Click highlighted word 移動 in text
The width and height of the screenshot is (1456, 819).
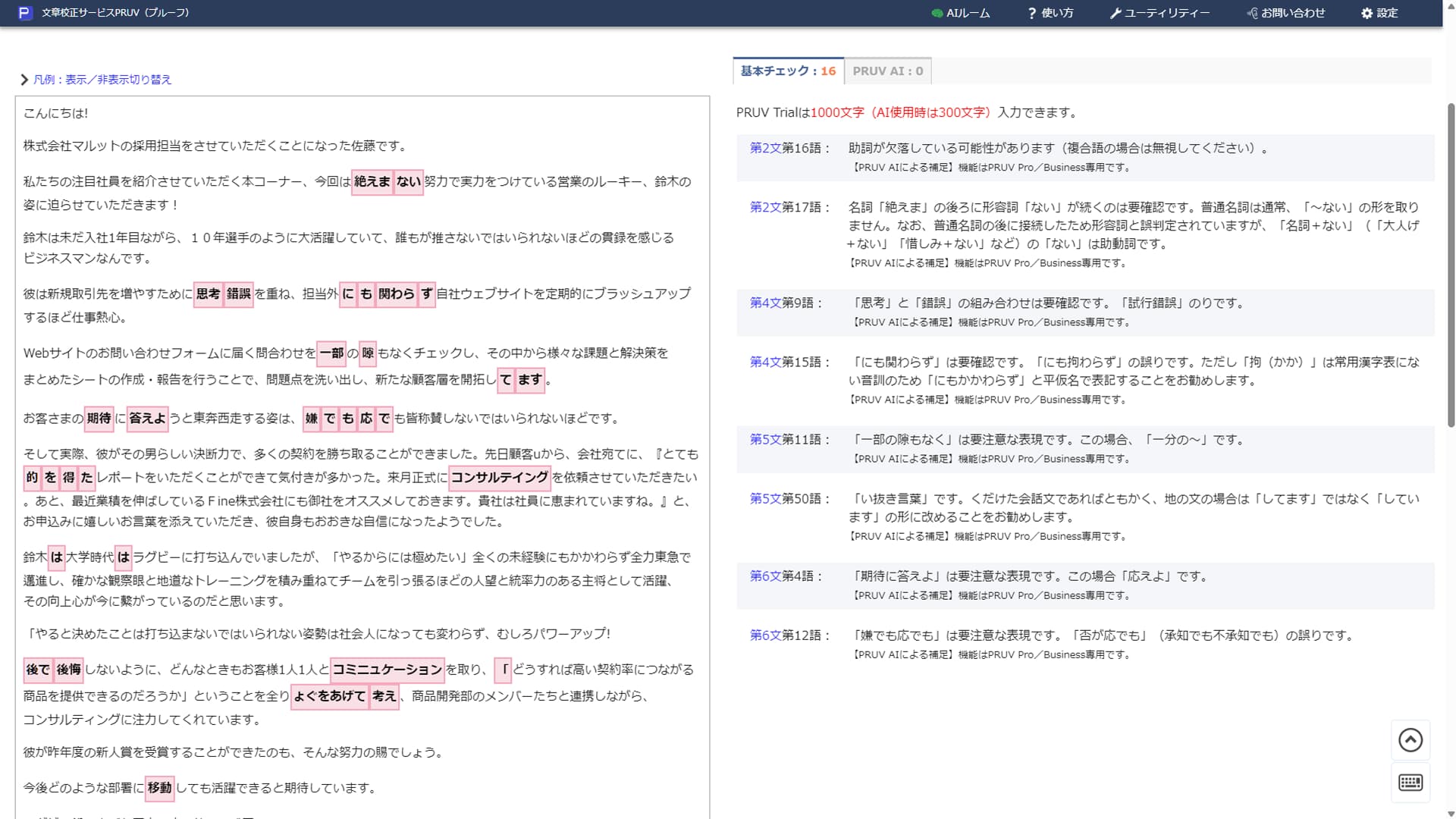[x=159, y=788]
